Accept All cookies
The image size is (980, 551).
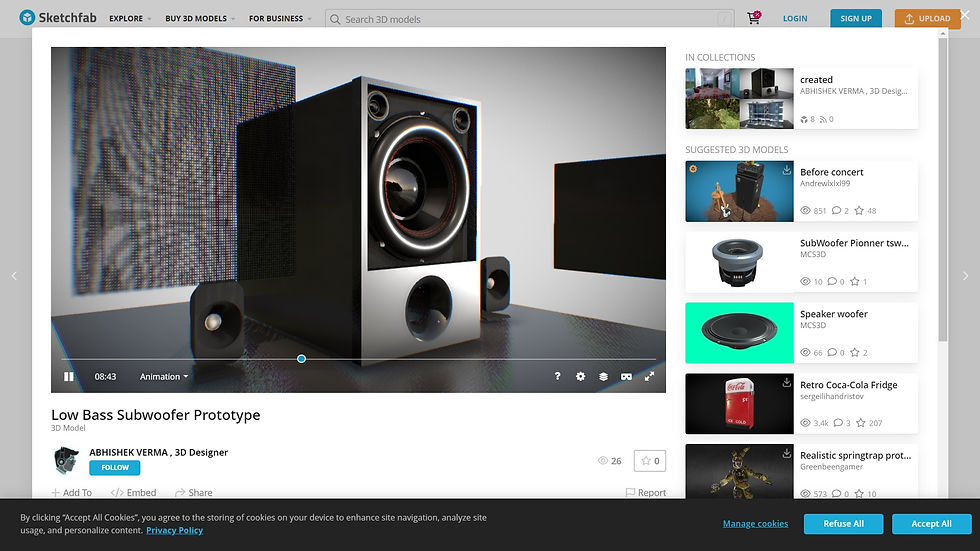coord(931,524)
